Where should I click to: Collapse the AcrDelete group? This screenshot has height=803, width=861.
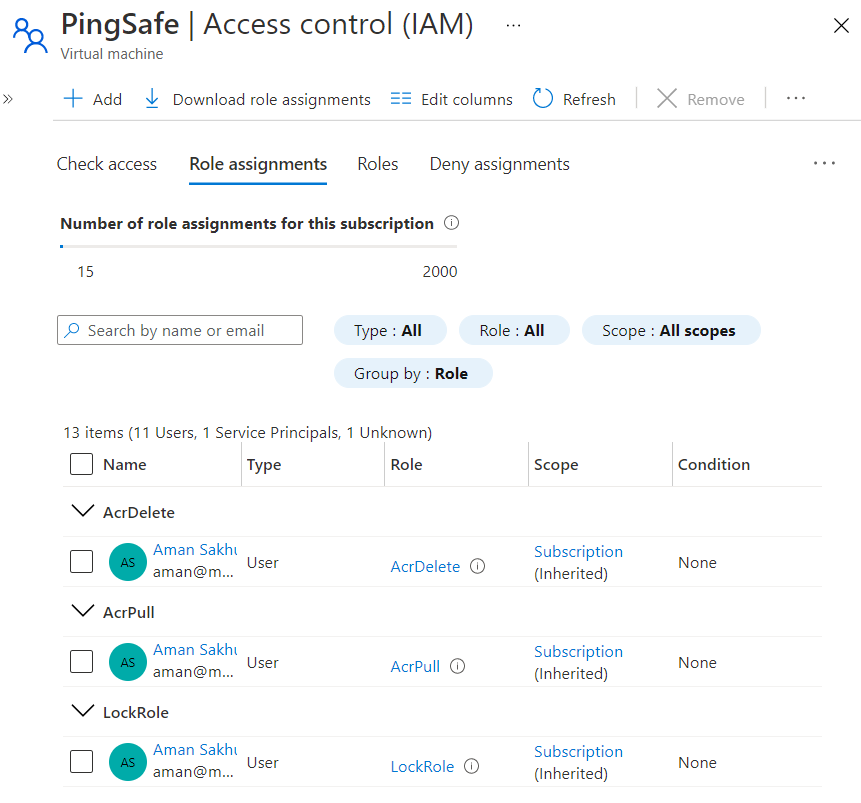[x=82, y=512]
